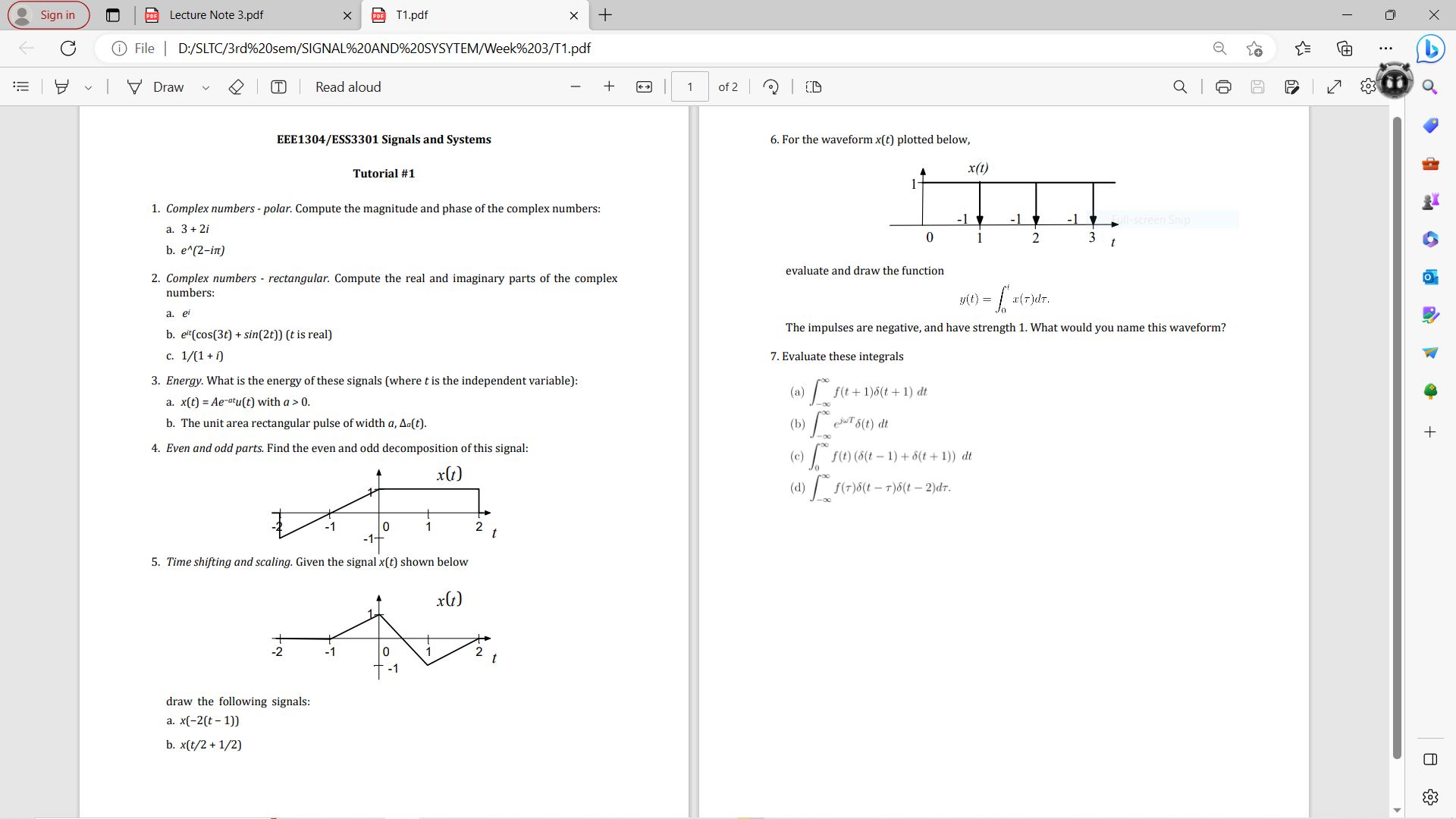Print T1.pdf
This screenshot has height=819, width=1456.
pyautogui.click(x=1223, y=86)
